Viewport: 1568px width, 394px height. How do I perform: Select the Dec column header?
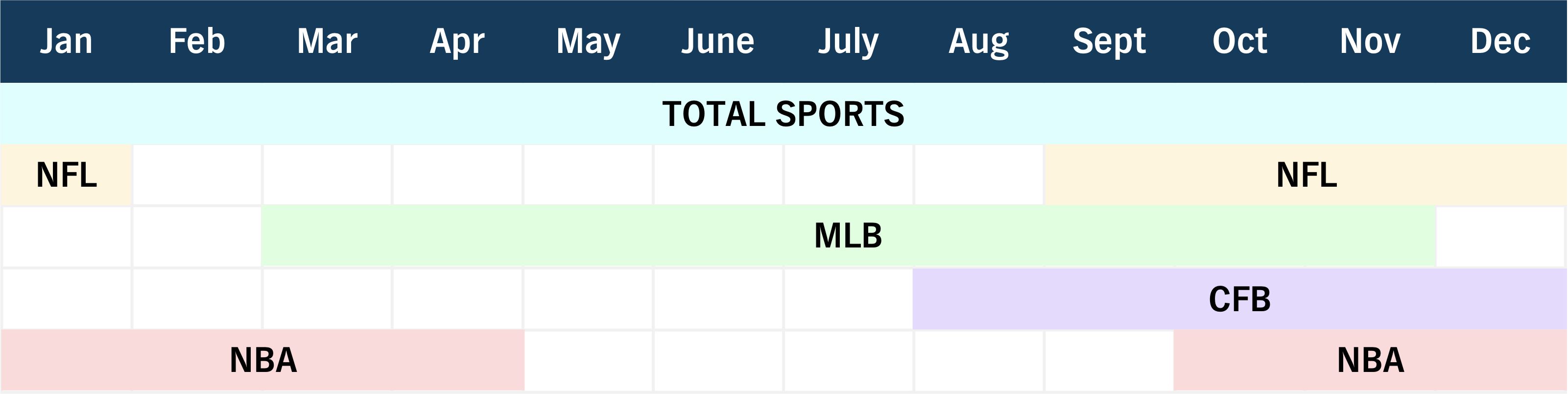click(x=1500, y=42)
